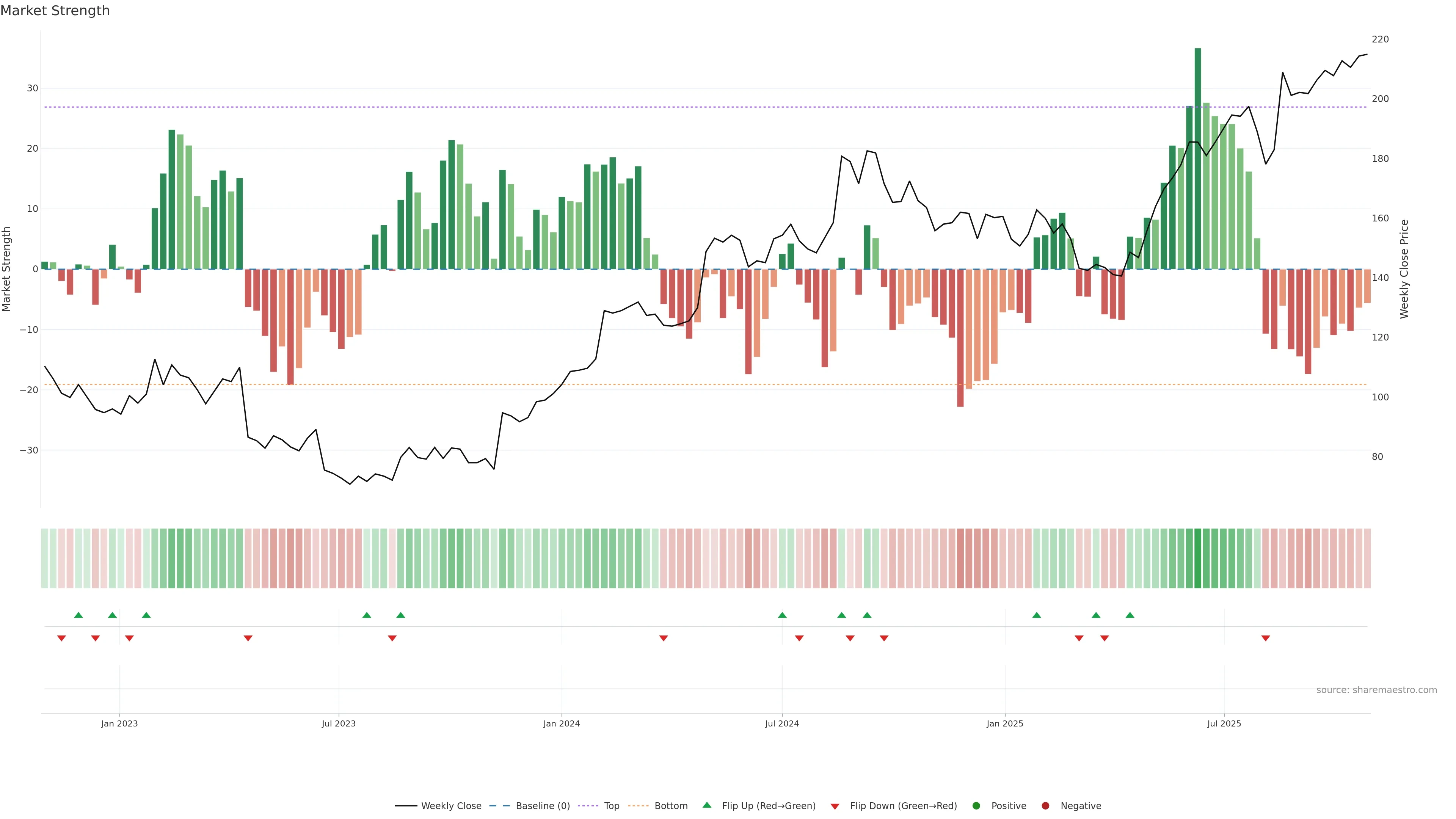Click the Market Strength chart title
Screen dimensions: 1456x819
55,11
